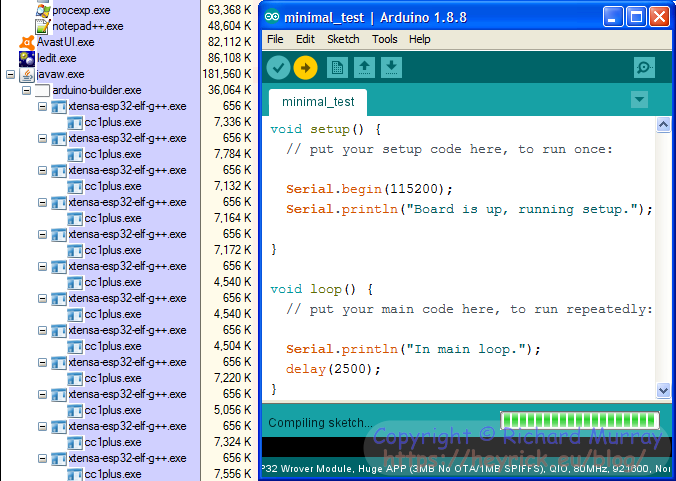Screen dimensions: 676x481
Task: Click the Verify checkmark button
Action: [278, 68]
